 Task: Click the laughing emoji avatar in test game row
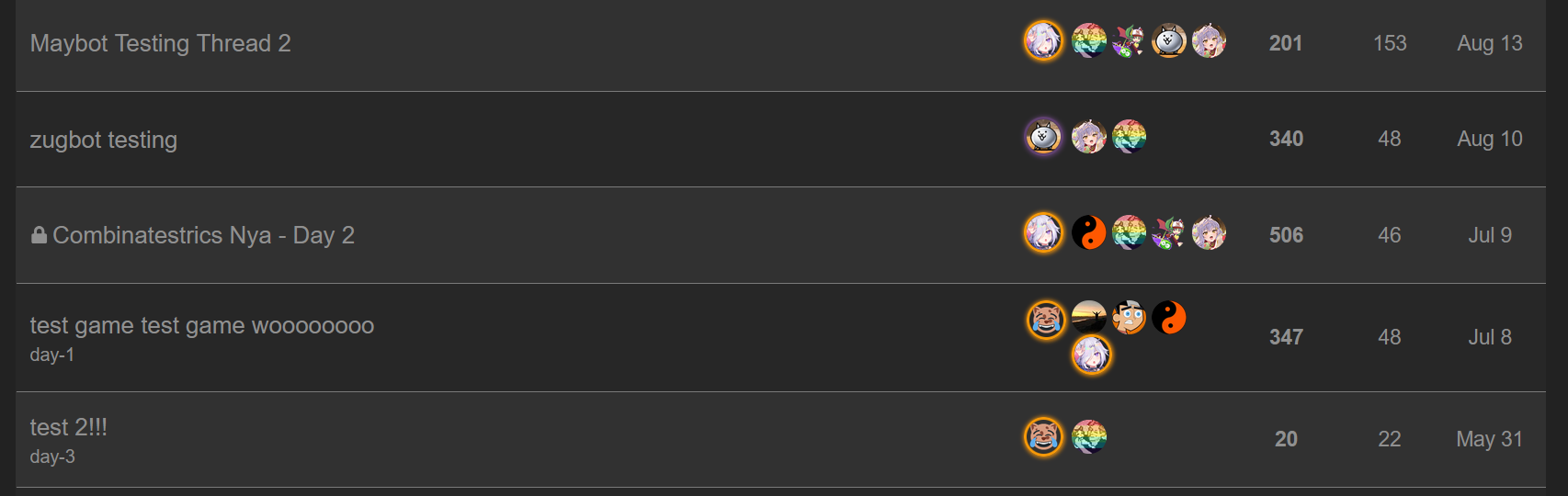(1046, 319)
